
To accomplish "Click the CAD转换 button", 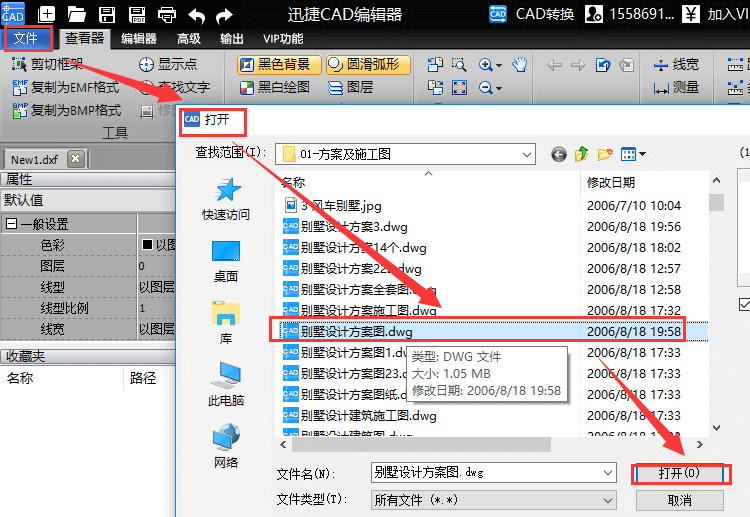I will point(531,14).
